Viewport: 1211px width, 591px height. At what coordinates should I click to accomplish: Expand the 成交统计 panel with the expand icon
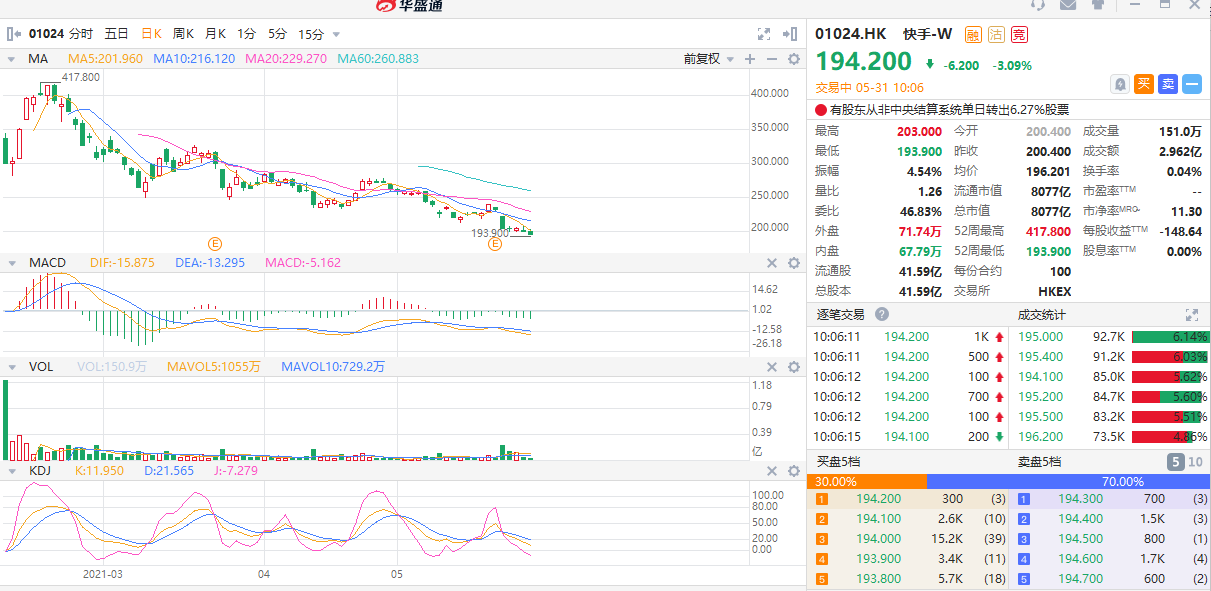tap(1191, 314)
